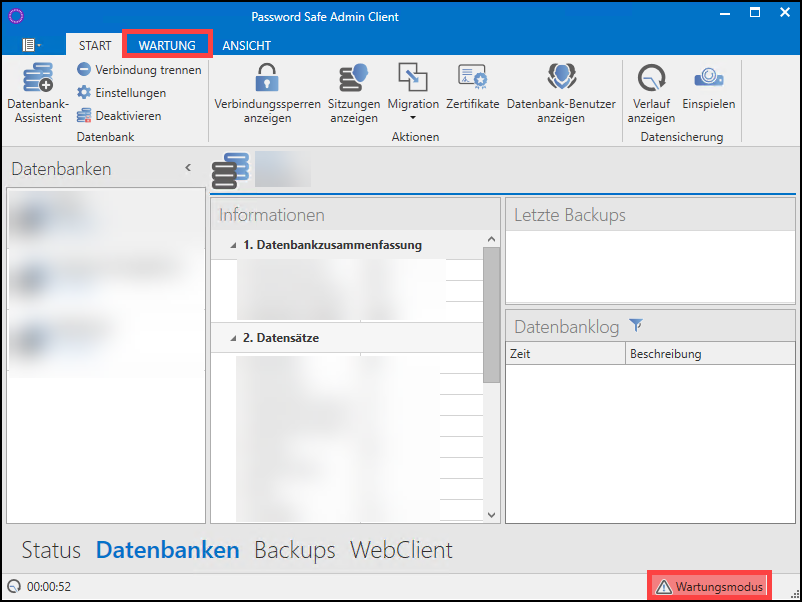Viewport: 802px width, 602px height.
Task: Switch to the ANSICHT ribbon tab
Action: (247, 46)
